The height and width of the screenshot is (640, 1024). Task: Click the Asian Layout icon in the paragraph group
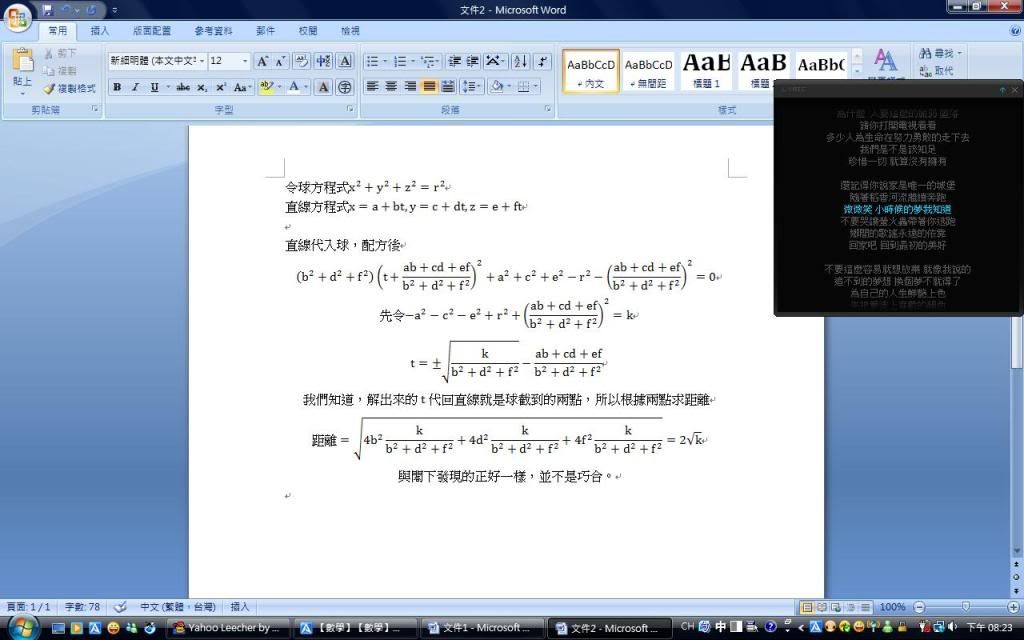coord(496,61)
